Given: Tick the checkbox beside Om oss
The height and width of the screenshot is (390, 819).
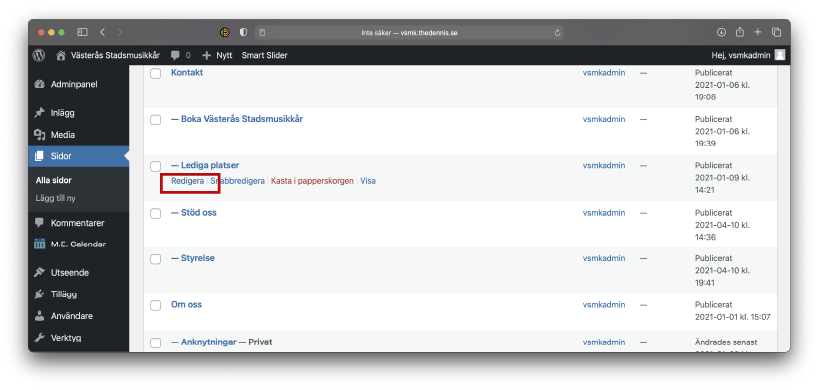Looking at the screenshot, I should pyautogui.click(x=156, y=305).
